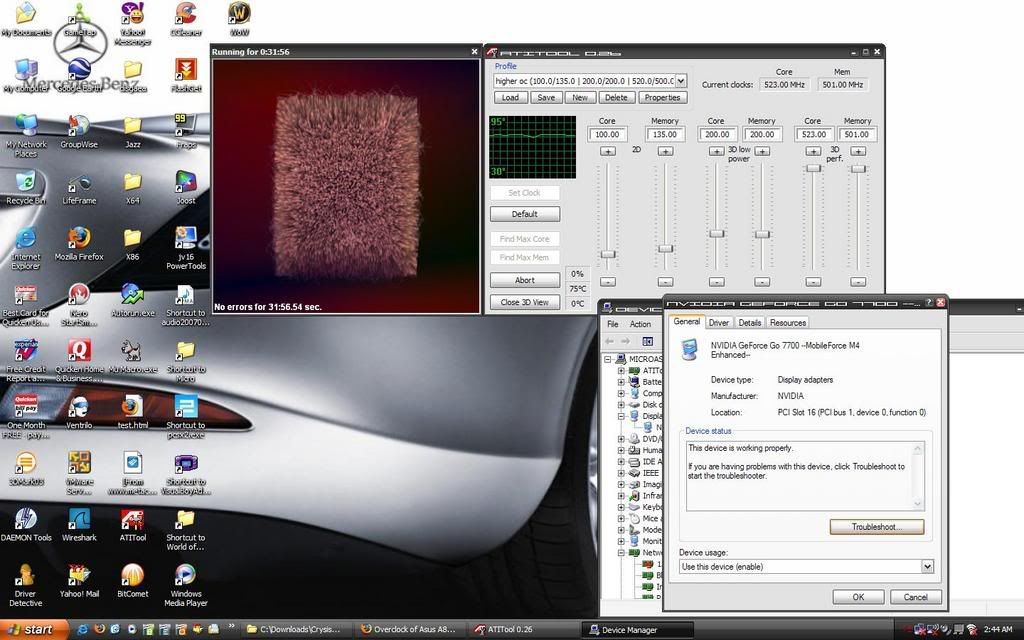Image resolution: width=1024 pixels, height=640 pixels.
Task: Open the Profile dropdown in ATITool
Action: (x=680, y=81)
